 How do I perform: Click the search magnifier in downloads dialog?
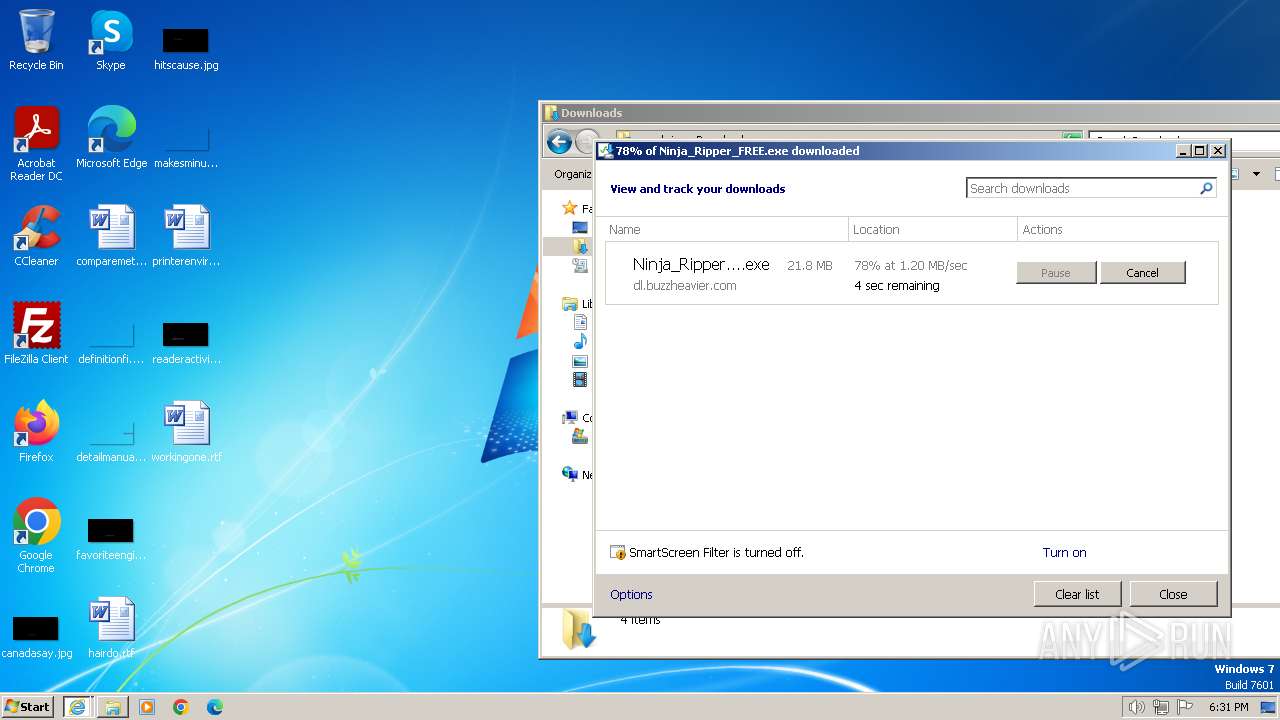tap(1206, 188)
